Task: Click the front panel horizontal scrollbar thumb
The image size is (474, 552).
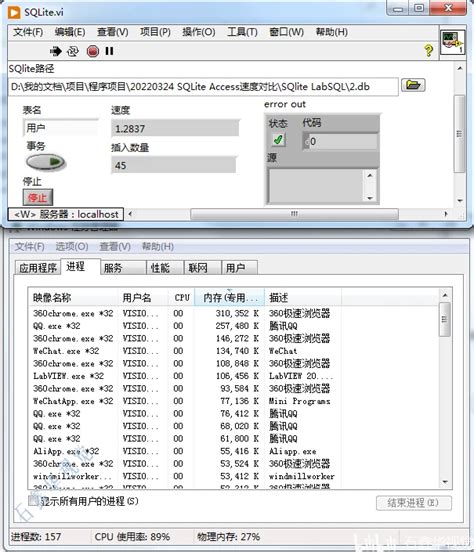Action: coord(294,214)
